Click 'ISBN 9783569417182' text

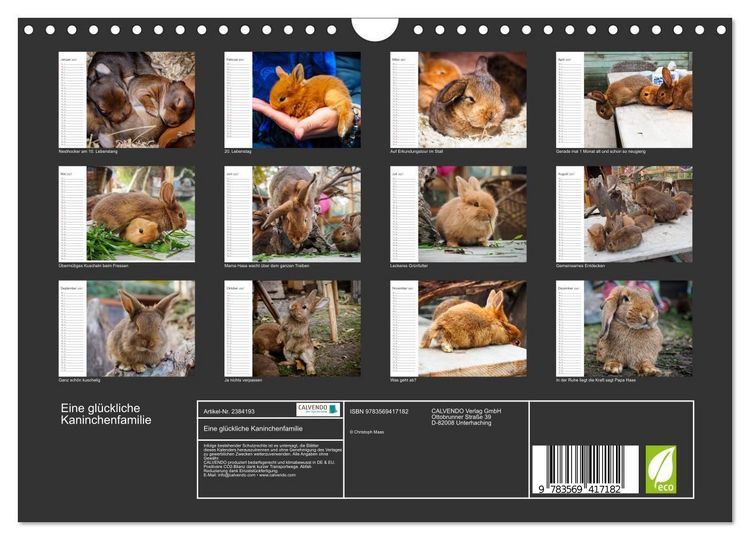[379, 411]
